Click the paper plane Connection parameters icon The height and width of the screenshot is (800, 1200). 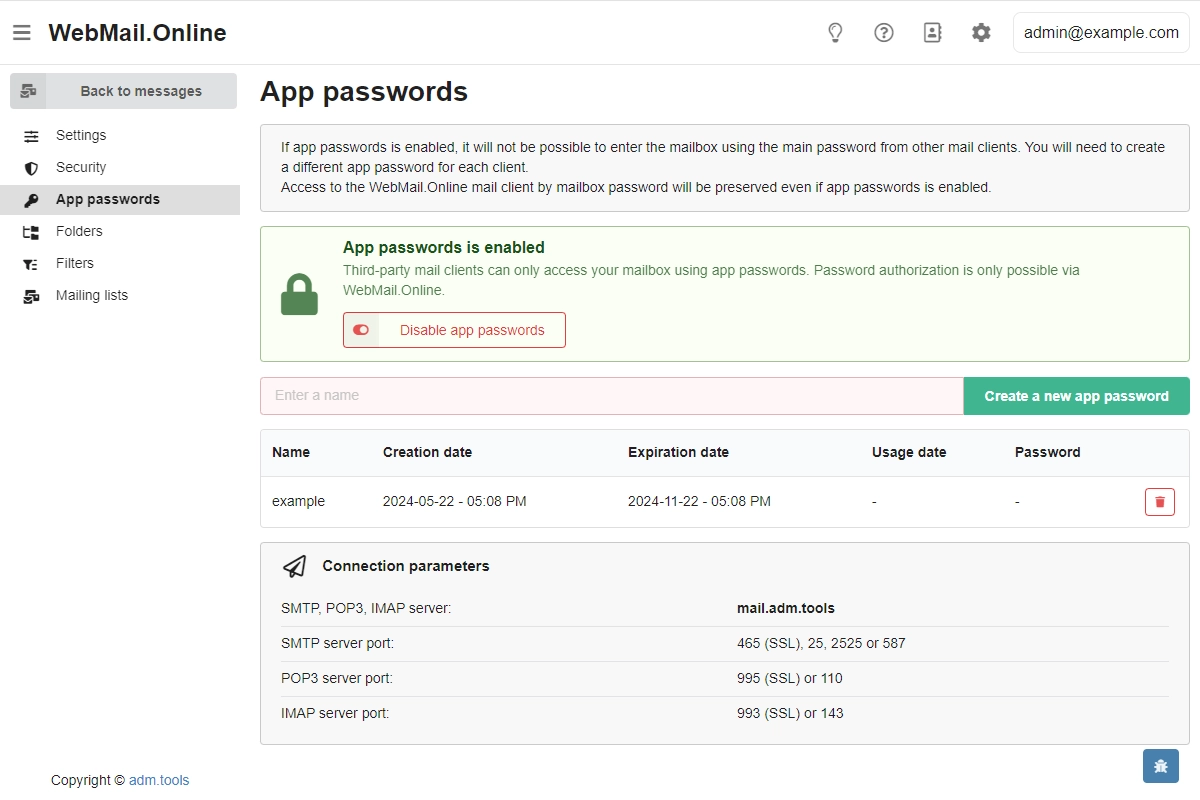pyautogui.click(x=295, y=566)
